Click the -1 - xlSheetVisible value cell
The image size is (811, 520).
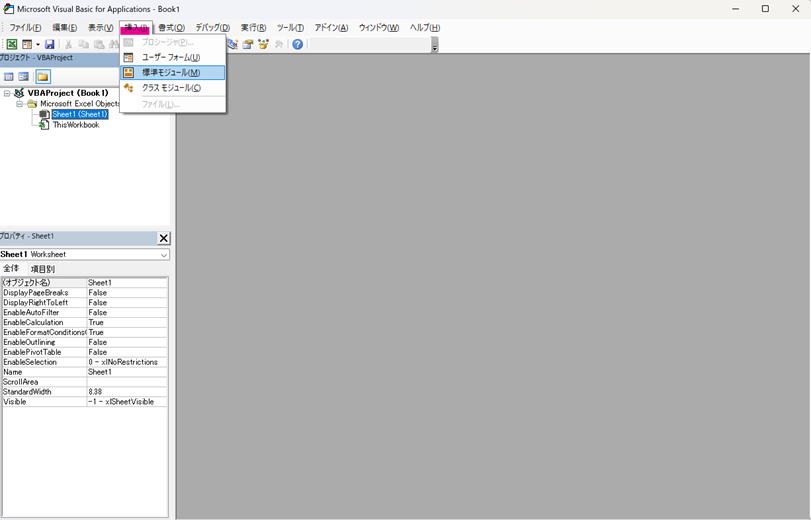coord(127,402)
